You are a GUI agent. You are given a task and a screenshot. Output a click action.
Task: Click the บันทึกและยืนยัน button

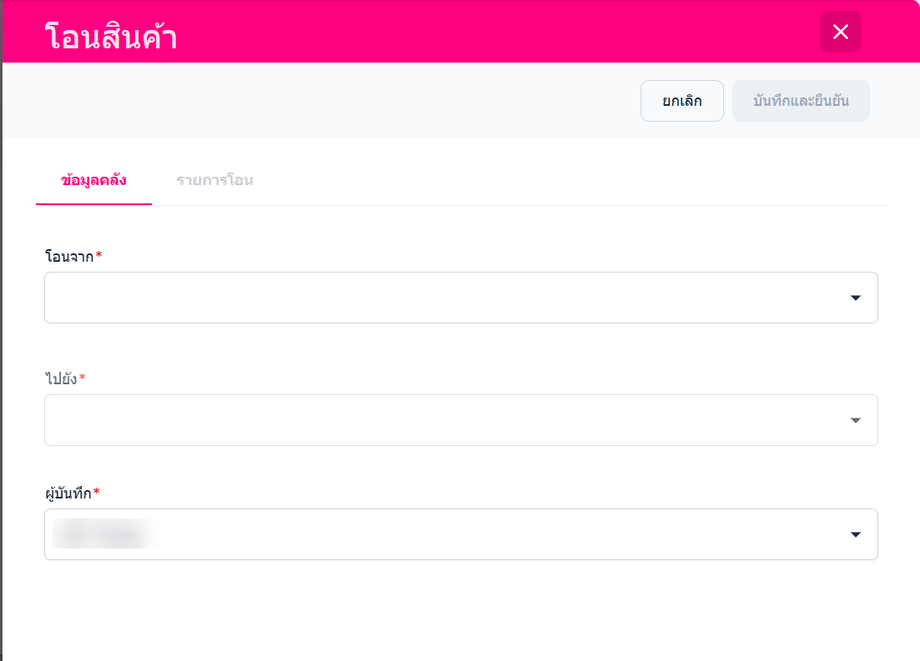[x=801, y=101]
